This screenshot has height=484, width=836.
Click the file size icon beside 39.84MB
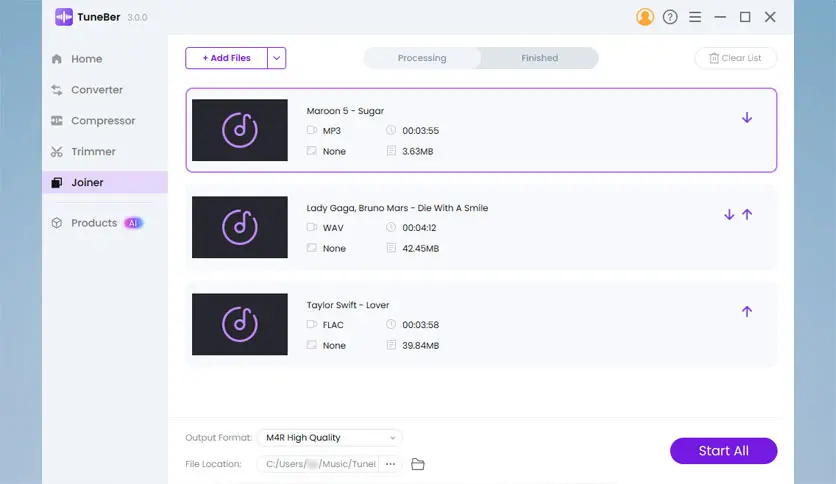[x=391, y=345]
